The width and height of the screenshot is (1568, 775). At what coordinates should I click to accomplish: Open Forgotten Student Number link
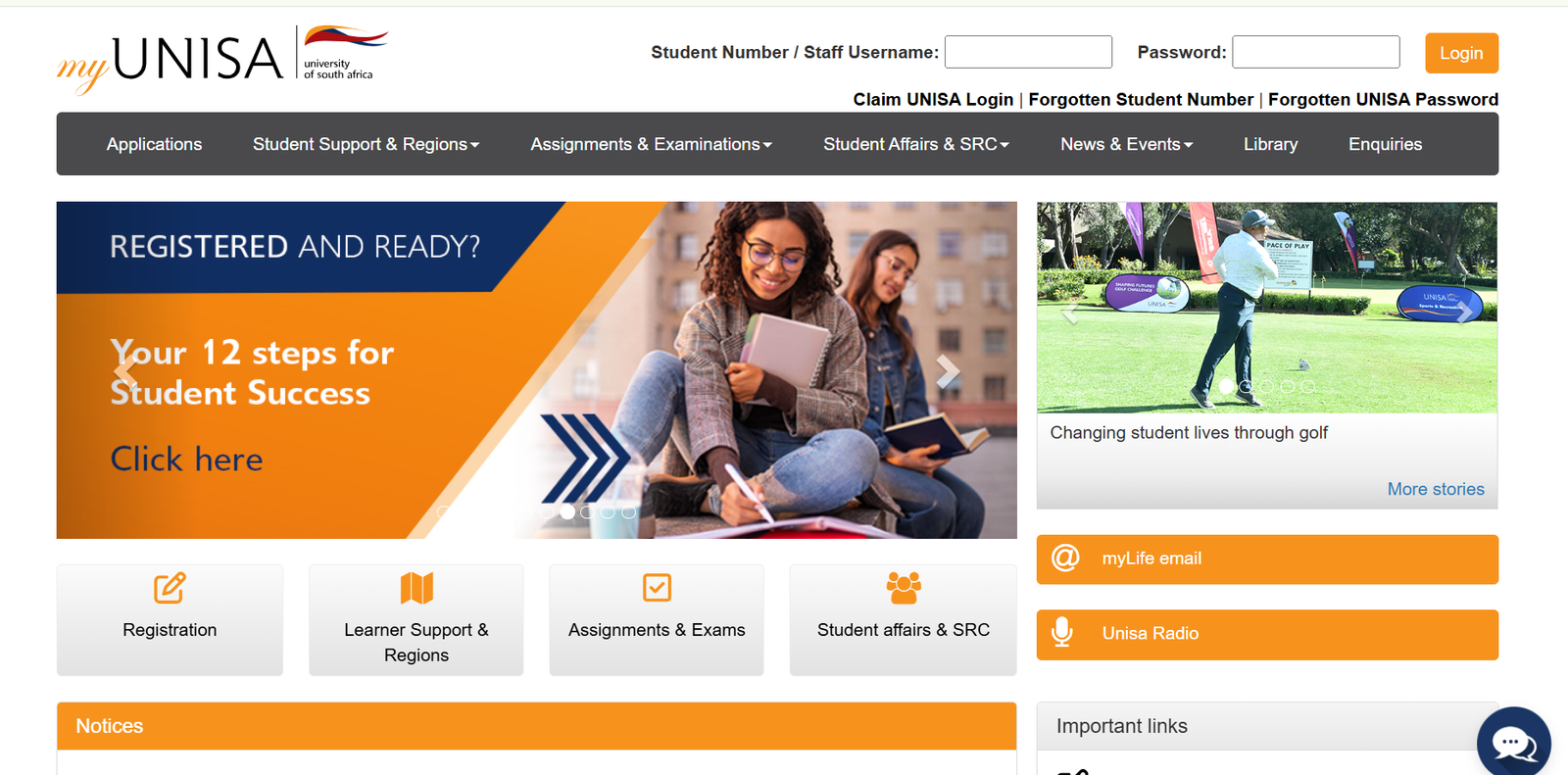[x=1141, y=99]
